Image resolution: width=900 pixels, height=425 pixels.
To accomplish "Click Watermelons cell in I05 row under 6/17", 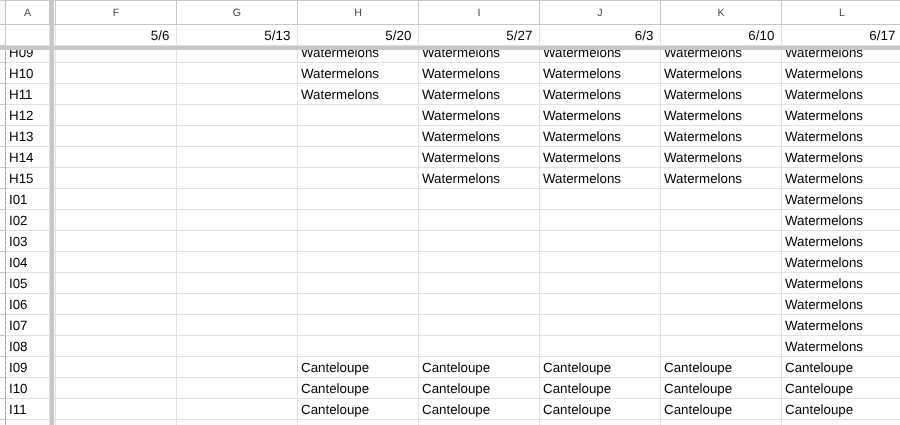I will (841, 284).
